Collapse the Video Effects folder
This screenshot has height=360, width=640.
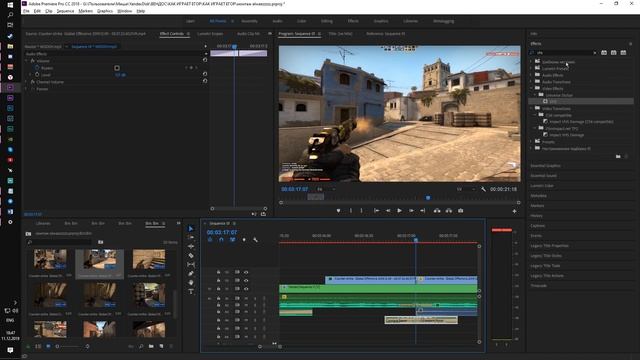(531, 88)
